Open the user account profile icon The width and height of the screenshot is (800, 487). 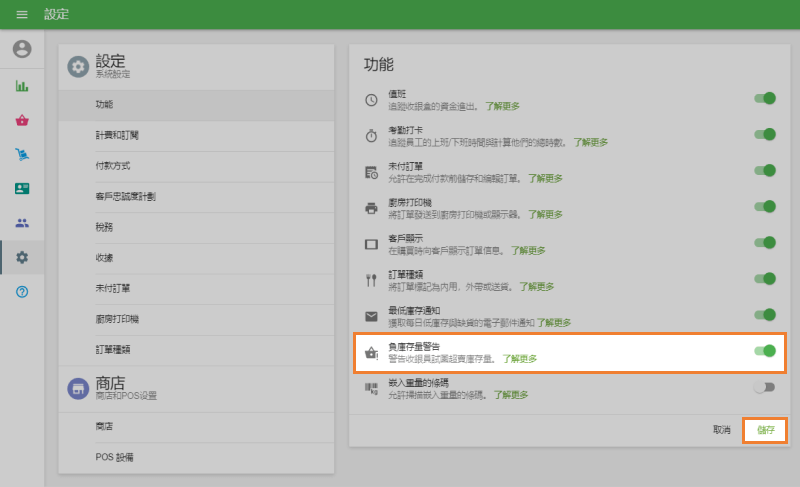click(22, 49)
